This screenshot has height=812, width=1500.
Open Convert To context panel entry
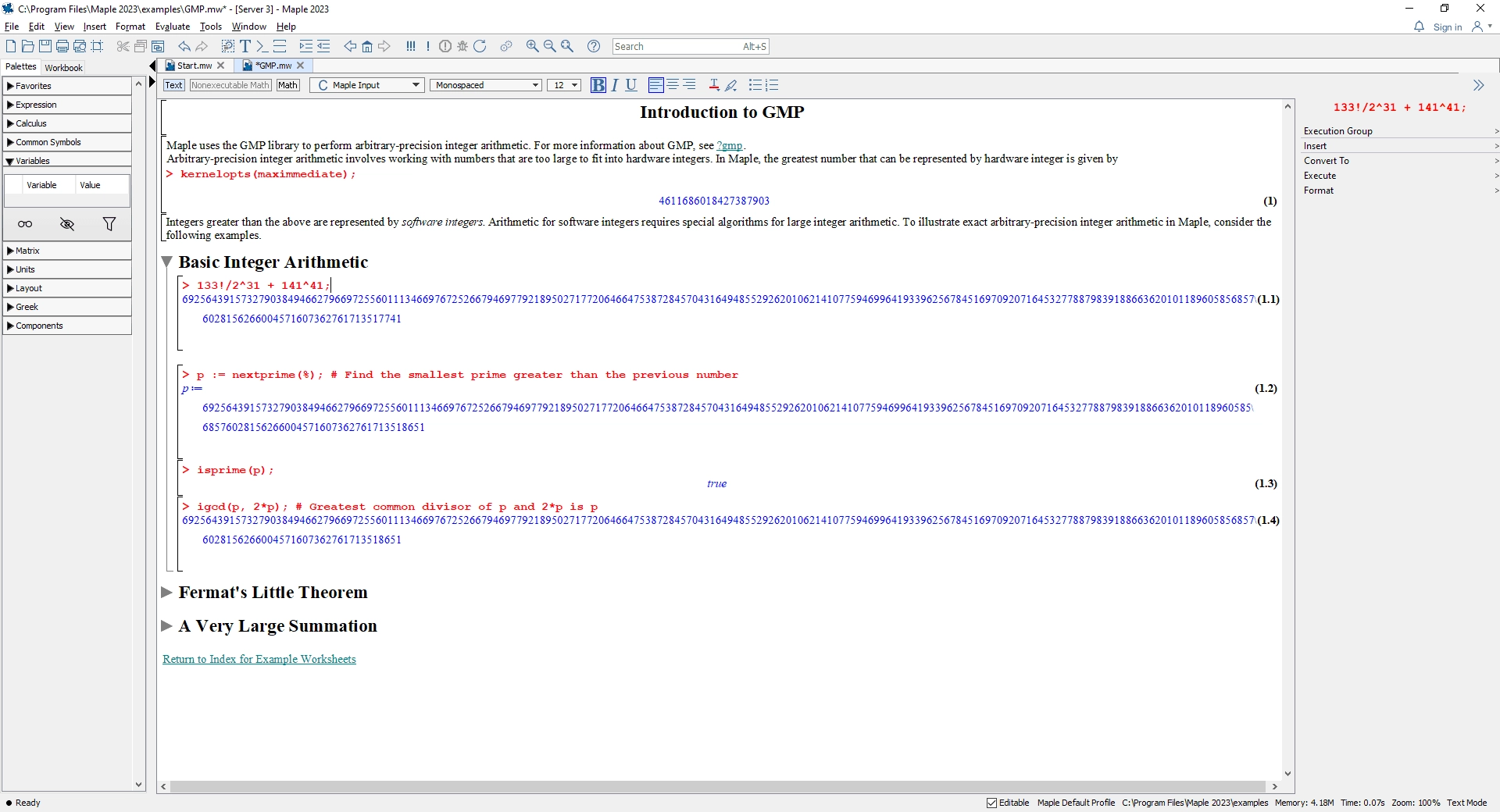pos(1400,161)
